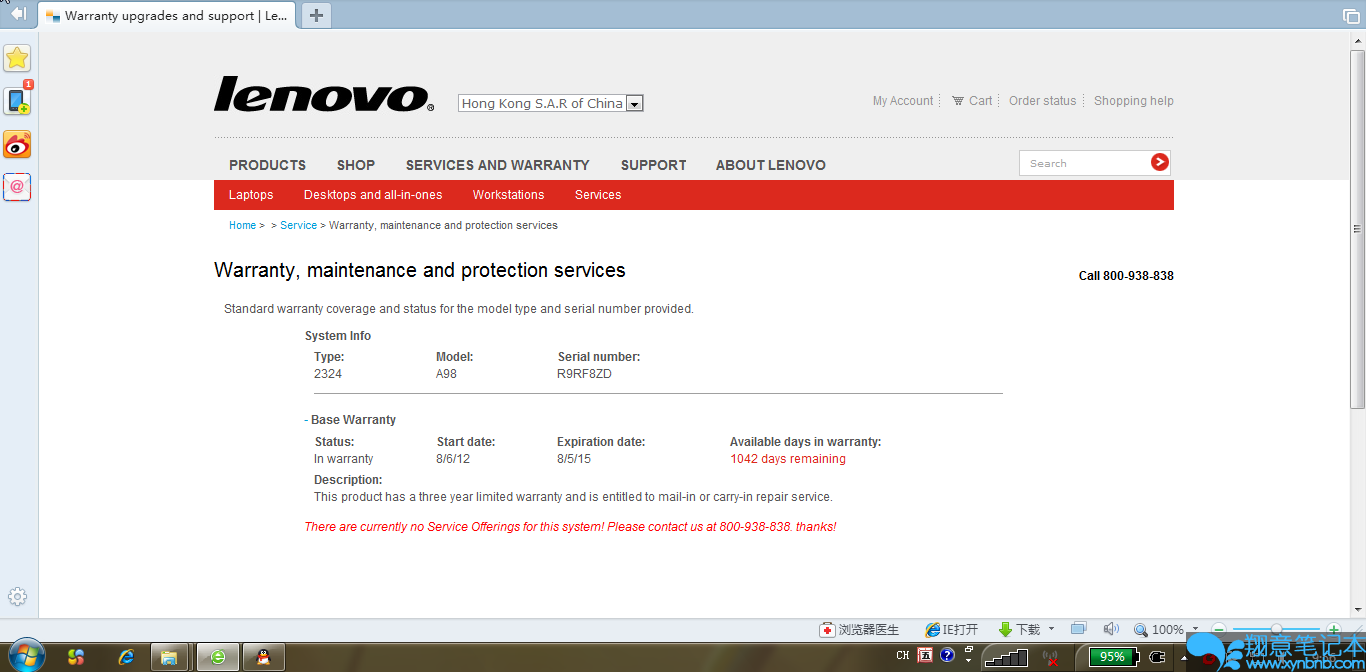The width and height of the screenshot is (1366, 672).
Task: Click the model value A98
Action: coord(446,374)
